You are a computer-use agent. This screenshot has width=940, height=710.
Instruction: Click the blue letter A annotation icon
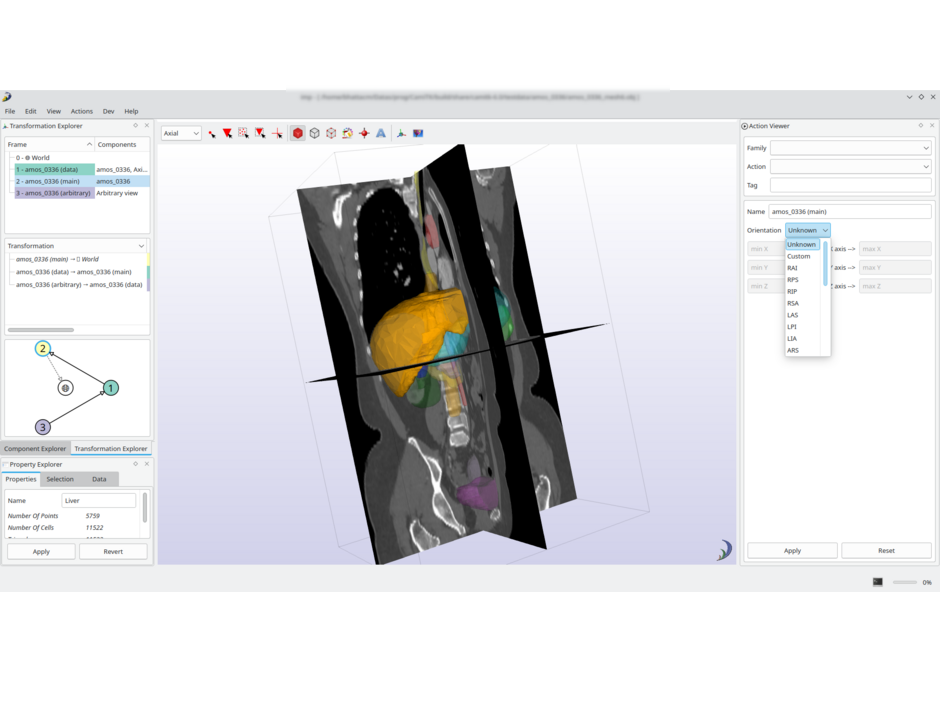(x=380, y=133)
